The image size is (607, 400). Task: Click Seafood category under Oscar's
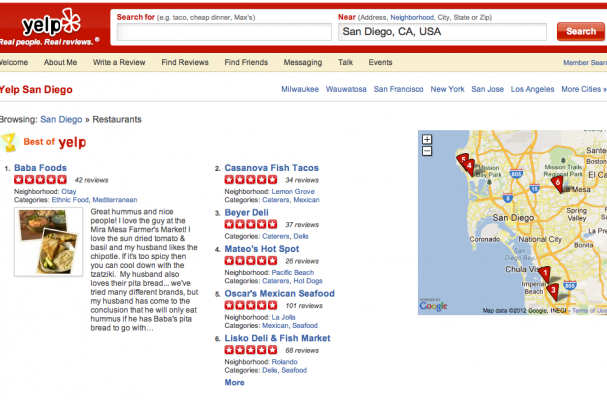tap(305, 326)
